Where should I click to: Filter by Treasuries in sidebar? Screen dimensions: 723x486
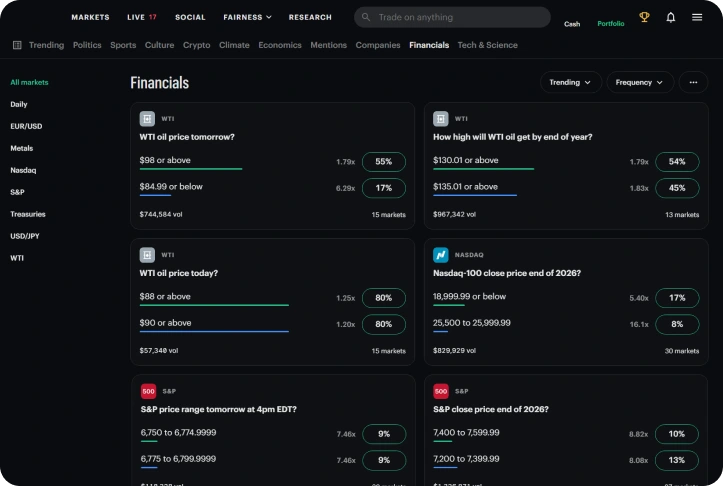click(x=28, y=214)
